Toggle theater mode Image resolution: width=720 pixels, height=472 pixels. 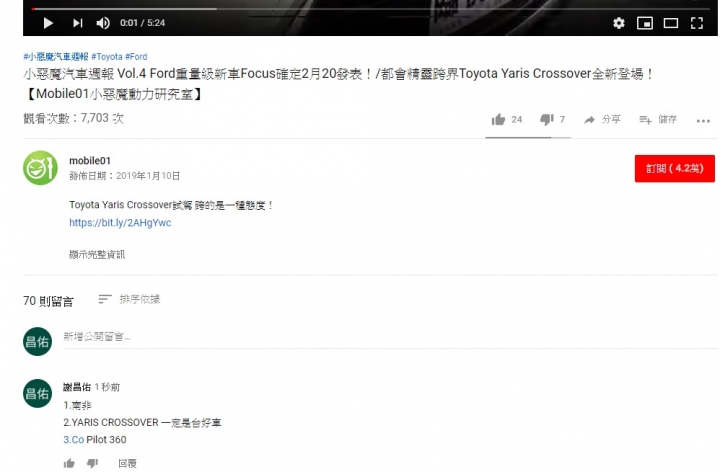[x=671, y=23]
